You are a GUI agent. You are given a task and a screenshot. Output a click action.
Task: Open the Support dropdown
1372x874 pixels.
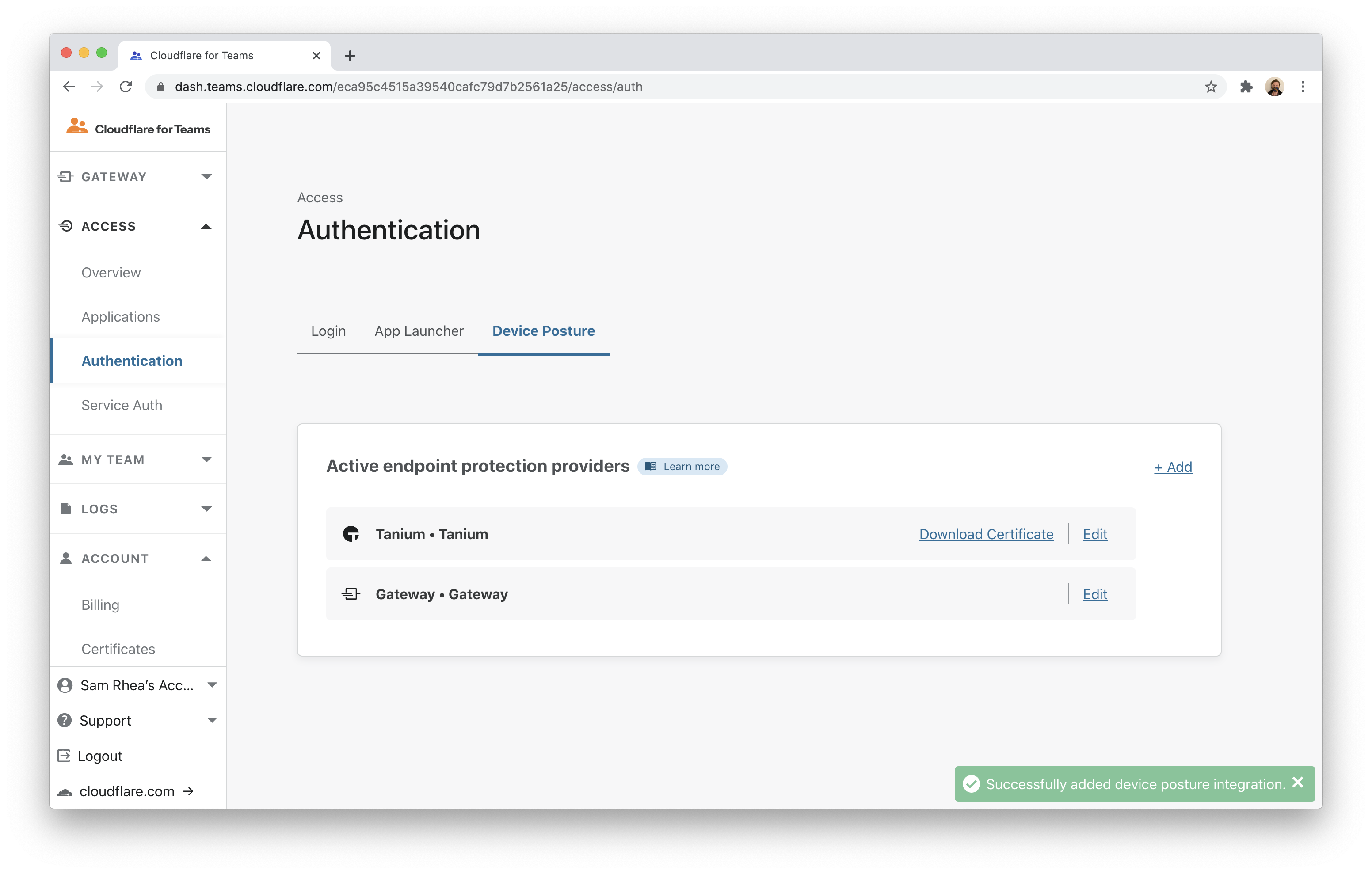pos(212,720)
